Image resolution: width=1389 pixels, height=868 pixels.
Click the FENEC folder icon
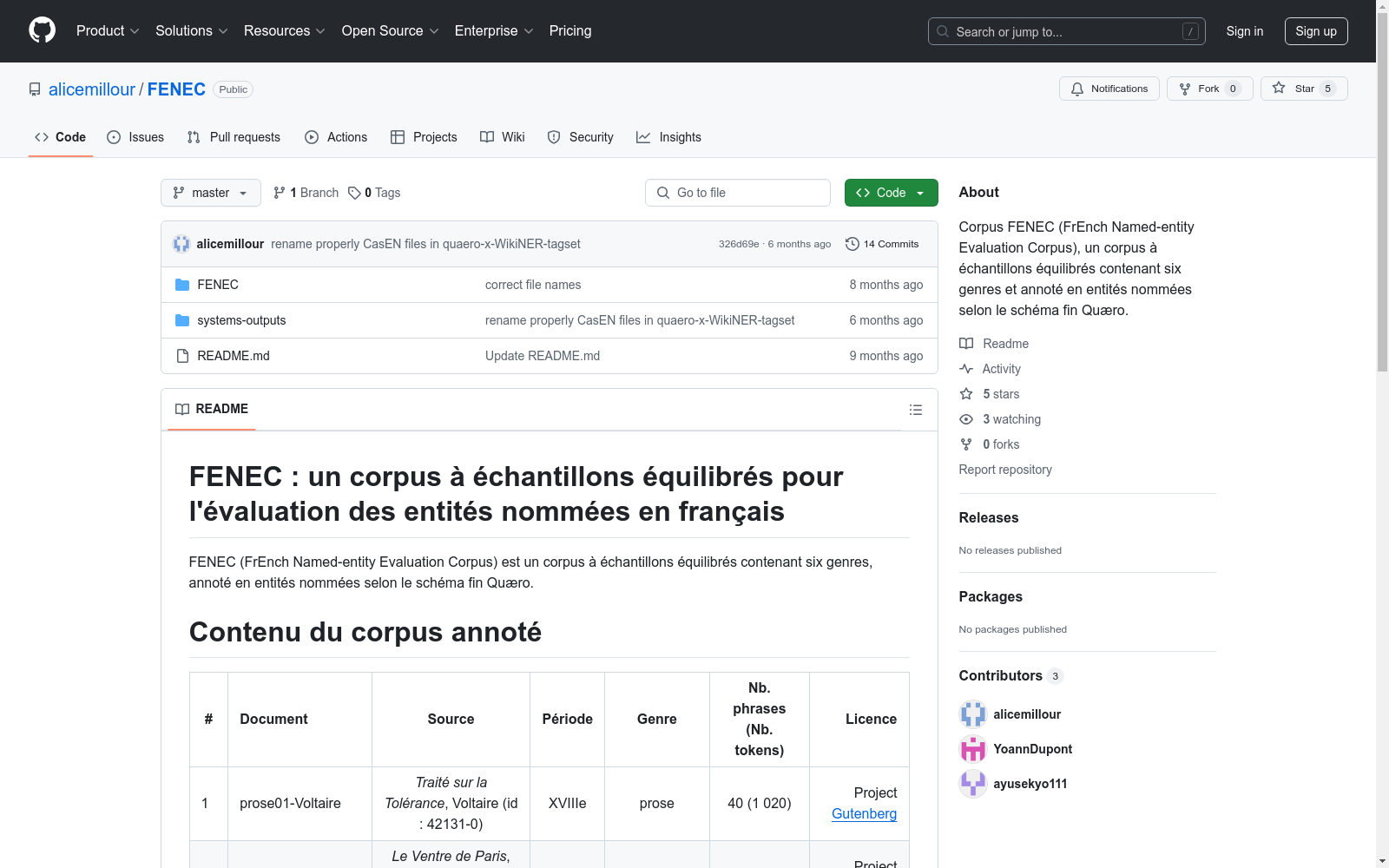[x=182, y=285]
